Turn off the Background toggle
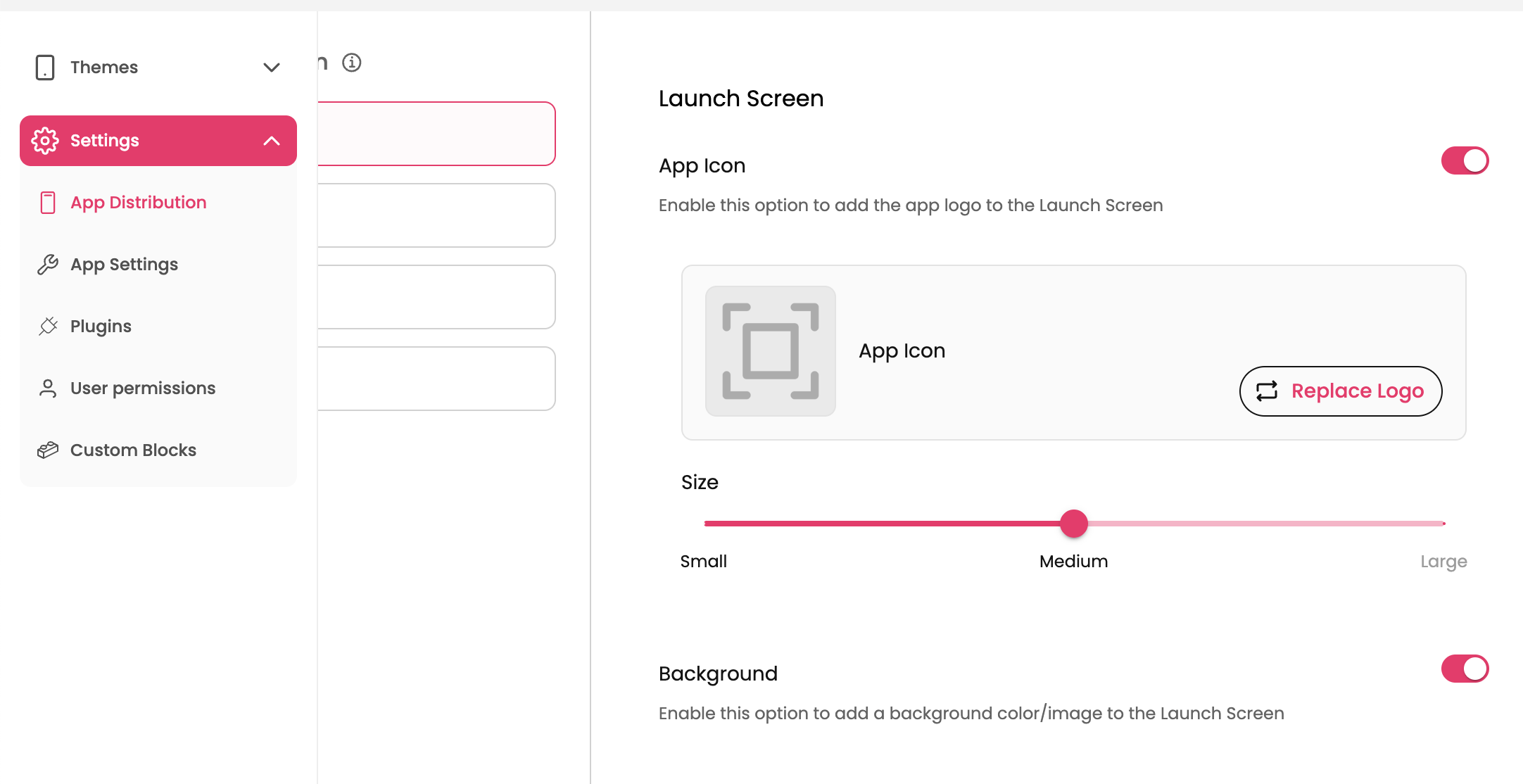 click(1465, 669)
